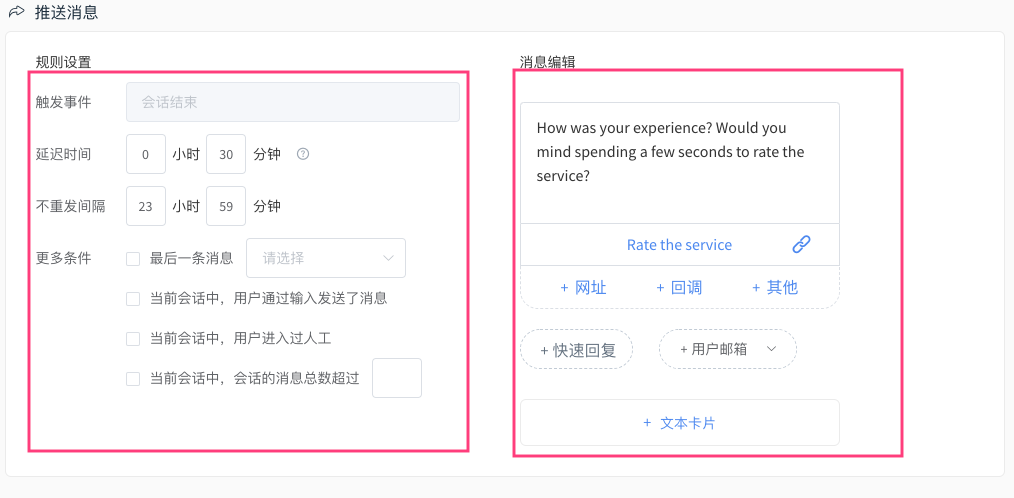Check the 最后一条消息 checkbox
This screenshot has height=498, width=1014.
(133, 259)
